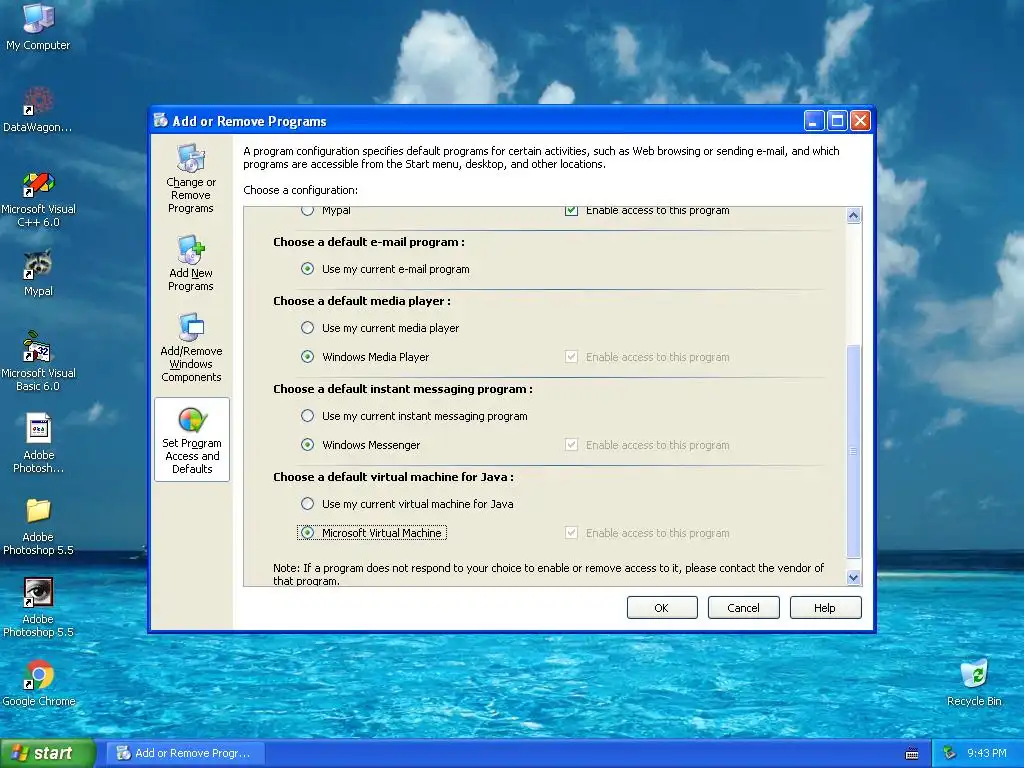Open the Microsoft Visual C++ 6.0 shortcut
This screenshot has width=1024, height=768.
click(38, 199)
